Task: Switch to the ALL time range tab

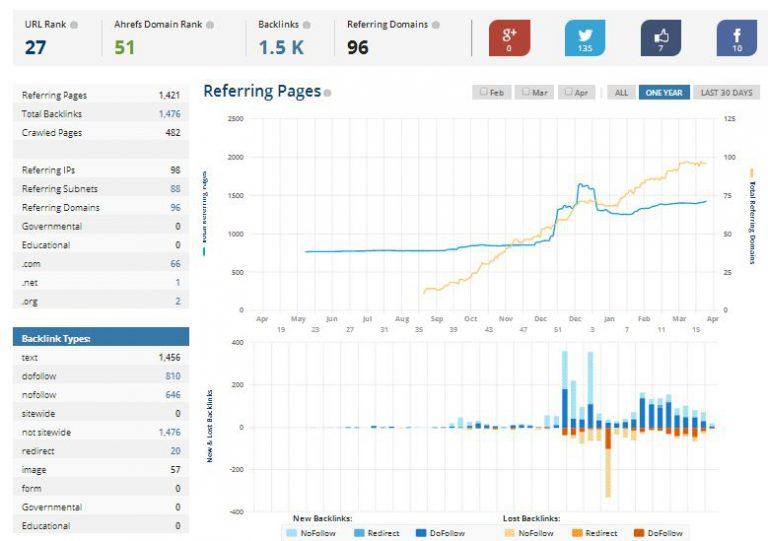Action: pyautogui.click(x=621, y=92)
